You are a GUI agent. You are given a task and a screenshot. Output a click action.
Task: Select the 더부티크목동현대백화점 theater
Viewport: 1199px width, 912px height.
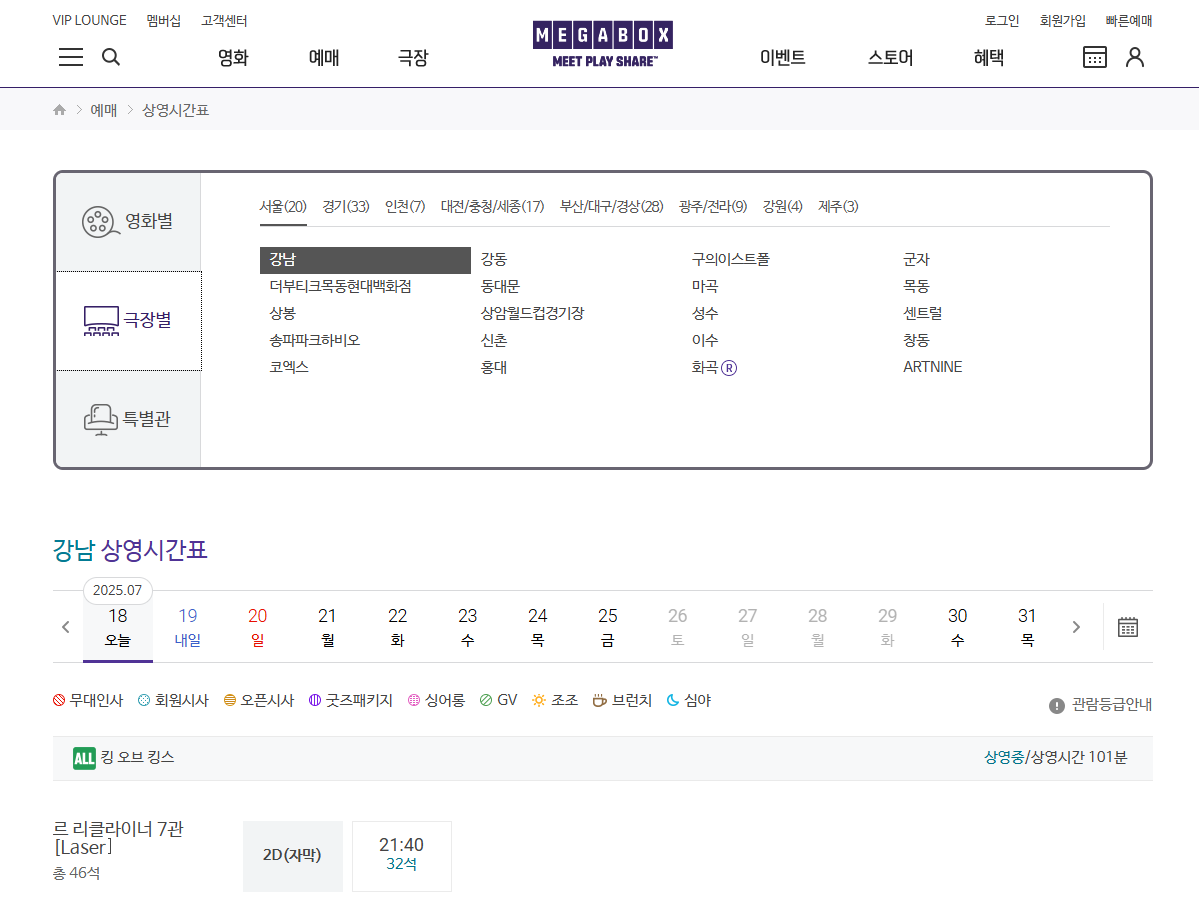click(x=340, y=287)
